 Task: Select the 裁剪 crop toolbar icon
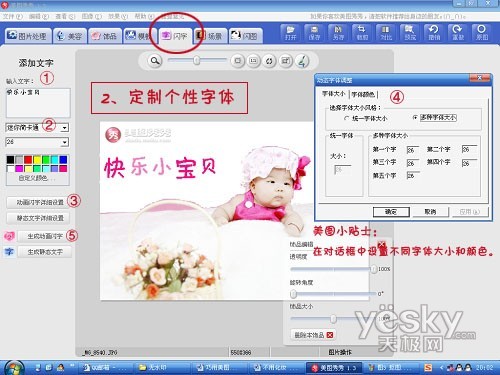[x=362, y=33]
